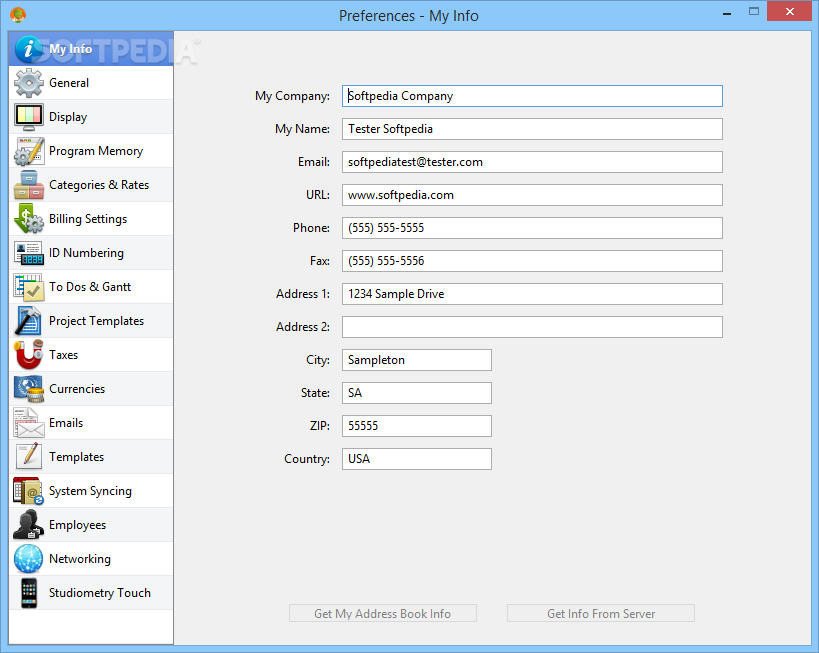Click the Program Memory pencil icon
819x653 pixels.
(29, 151)
